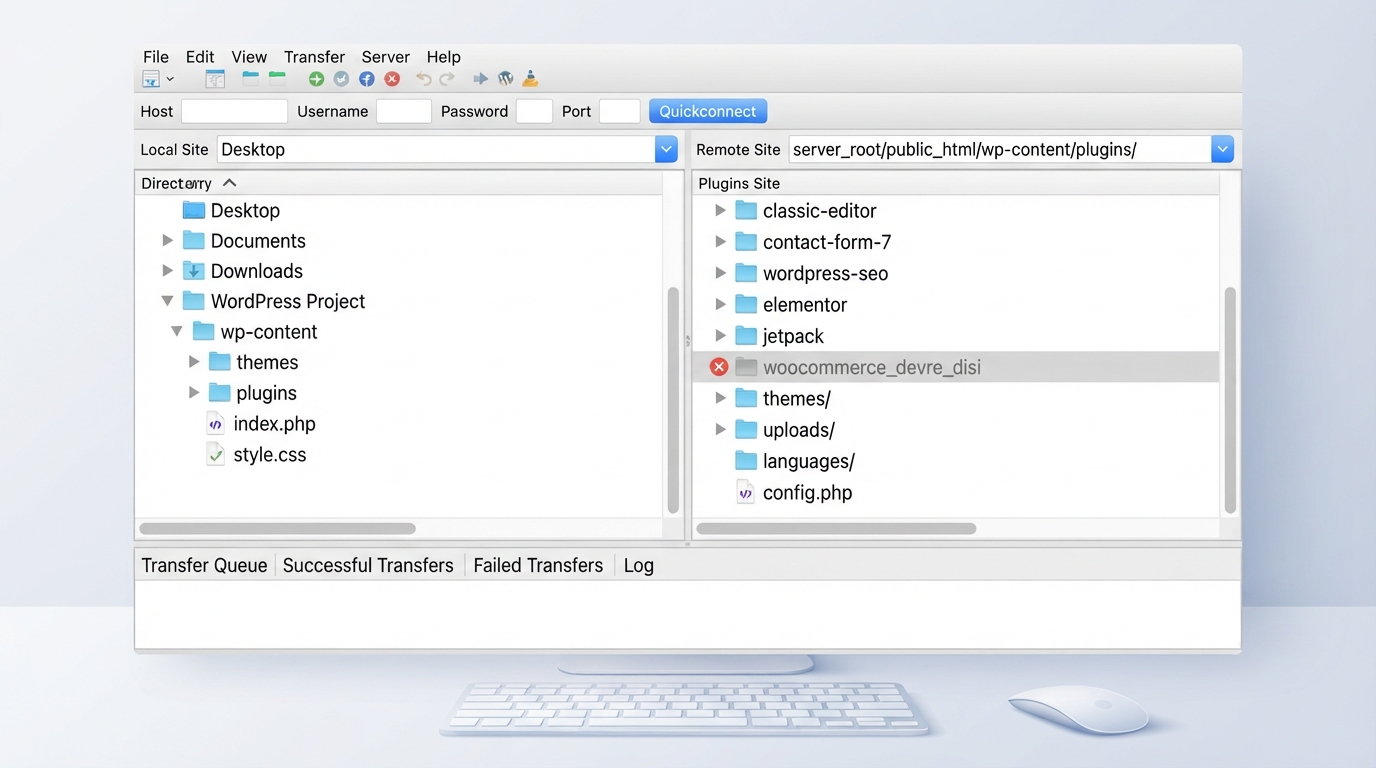Expand the Documents folder
The width and height of the screenshot is (1376, 768).
[167, 241]
